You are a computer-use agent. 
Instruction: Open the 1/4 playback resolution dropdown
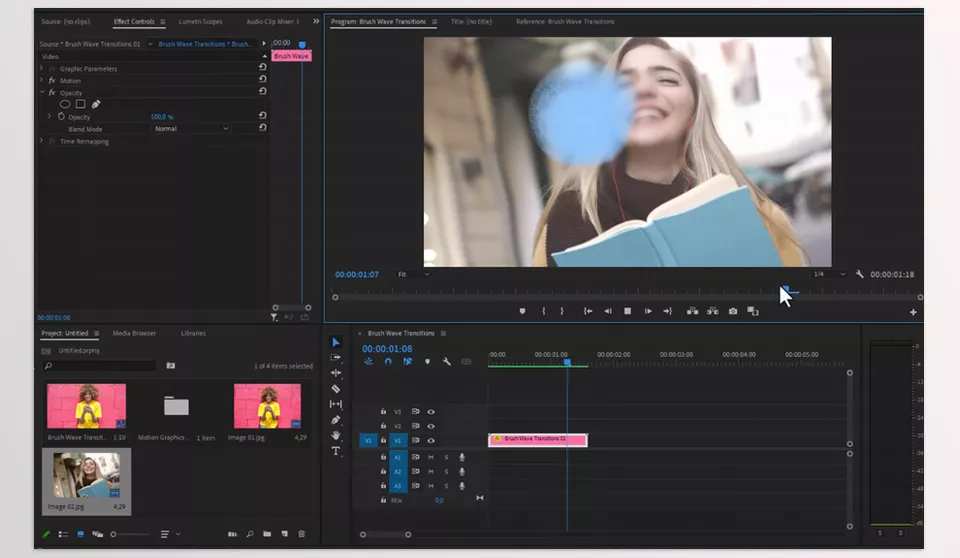tap(829, 274)
